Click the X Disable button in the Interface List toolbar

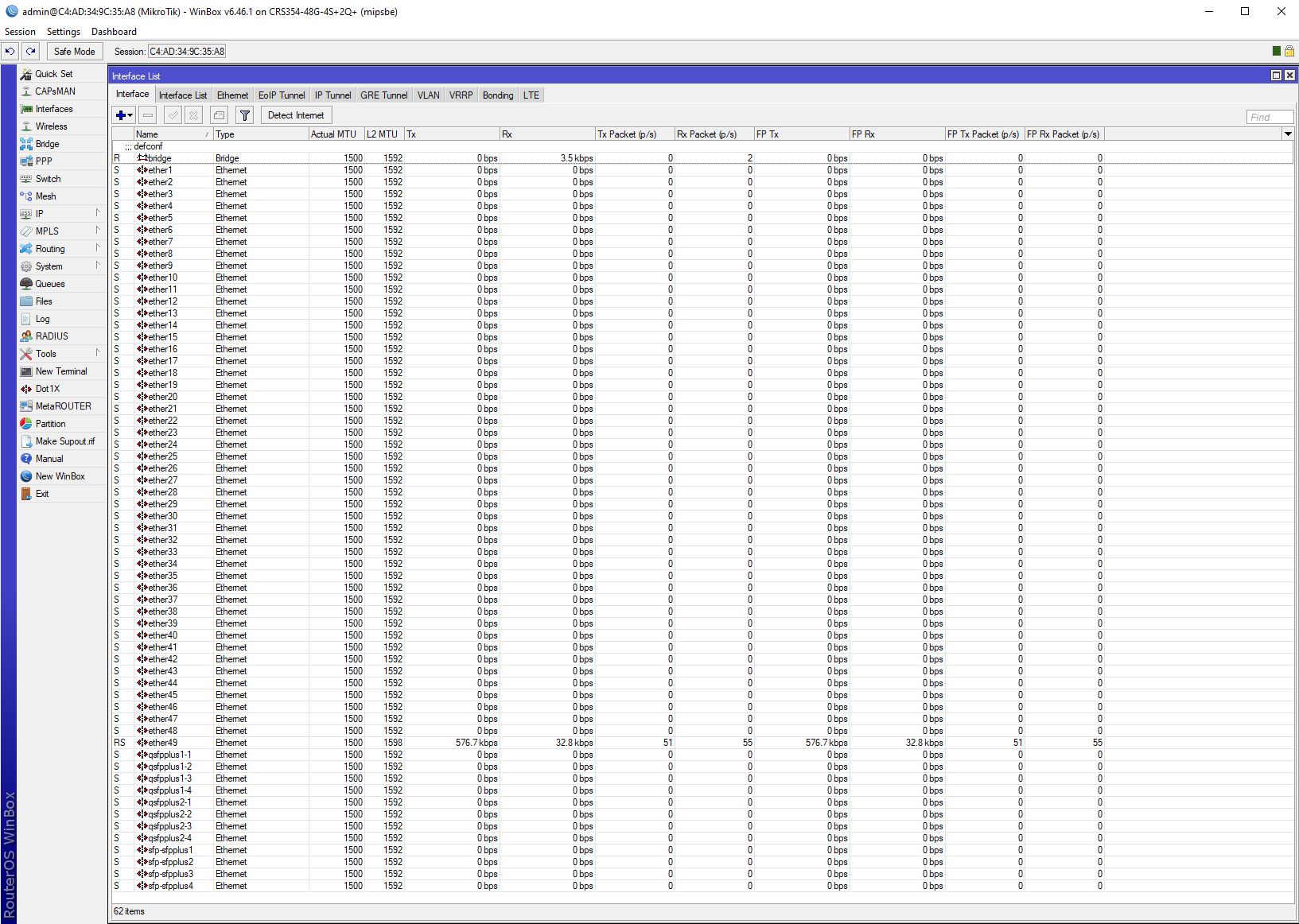point(193,115)
